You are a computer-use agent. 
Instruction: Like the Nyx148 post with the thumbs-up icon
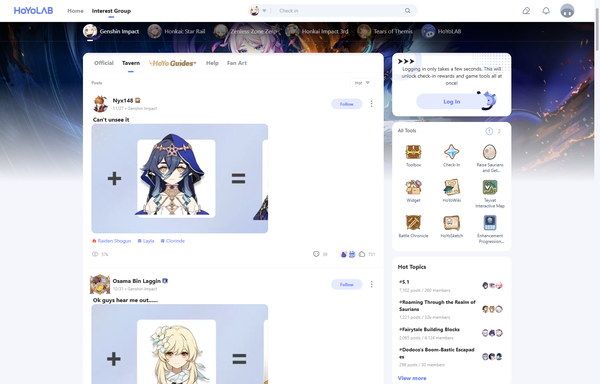pyautogui.click(x=362, y=254)
